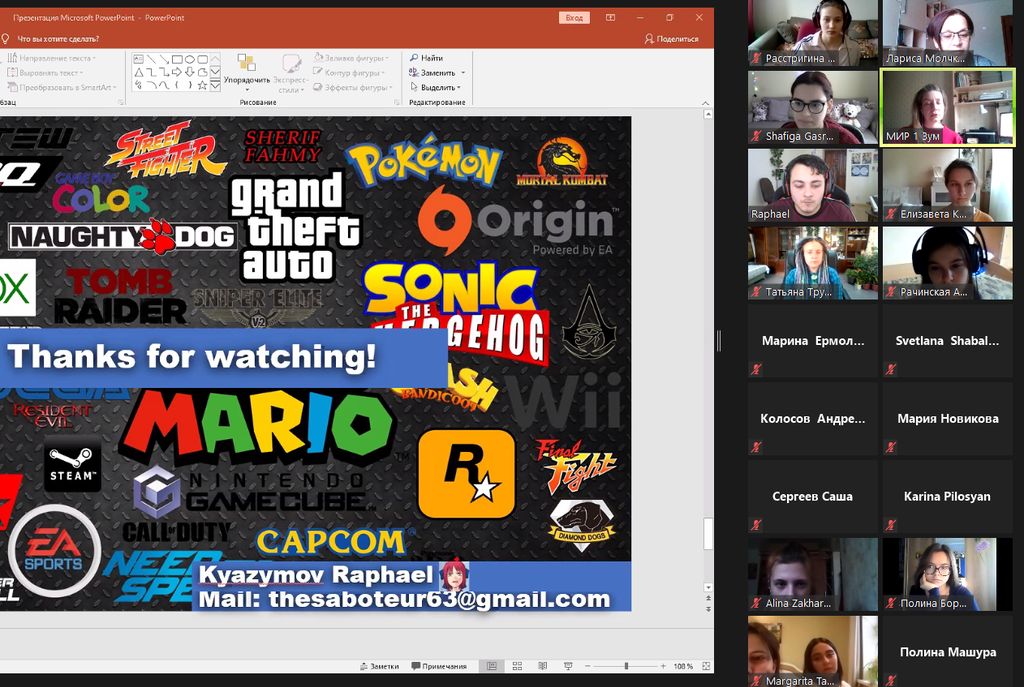Choose the Down Arrow block shape
This screenshot has height=687, width=1024.
[189, 72]
